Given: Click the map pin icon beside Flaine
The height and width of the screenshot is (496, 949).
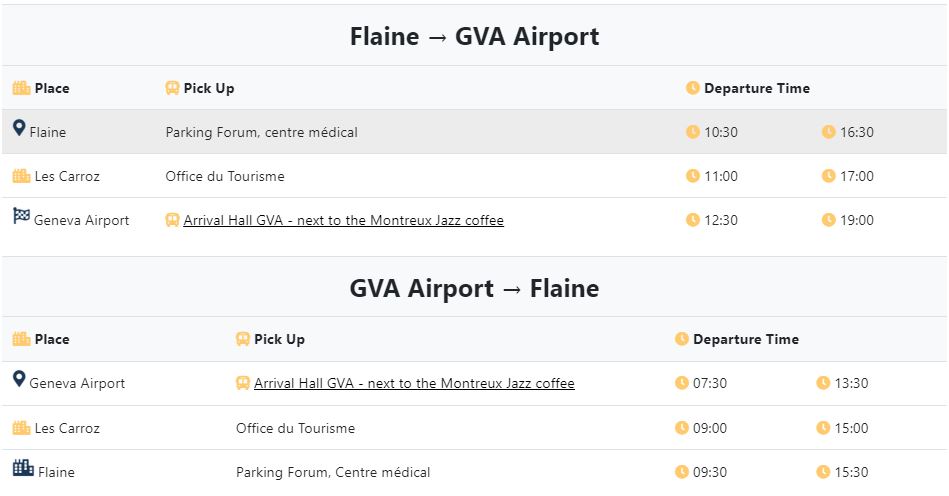Looking at the screenshot, I should [19, 128].
